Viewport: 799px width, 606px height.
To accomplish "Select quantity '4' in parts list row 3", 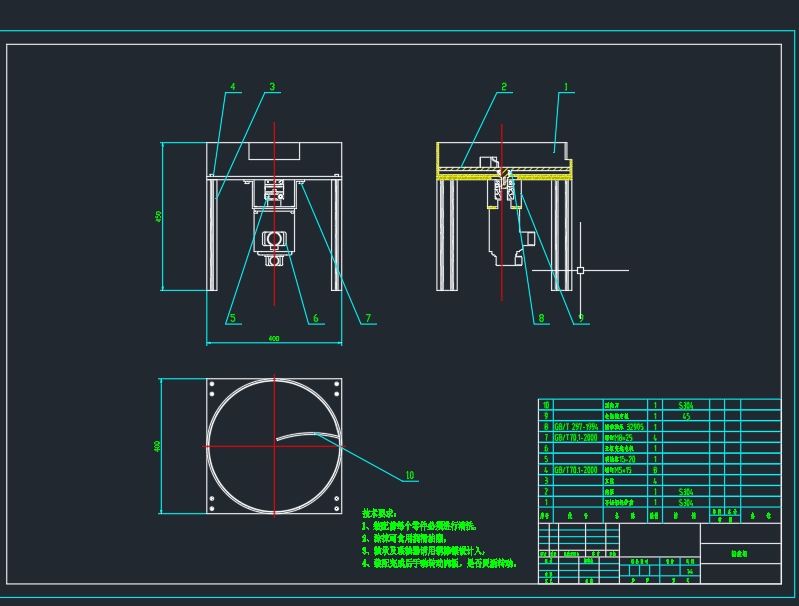I will [x=655, y=481].
